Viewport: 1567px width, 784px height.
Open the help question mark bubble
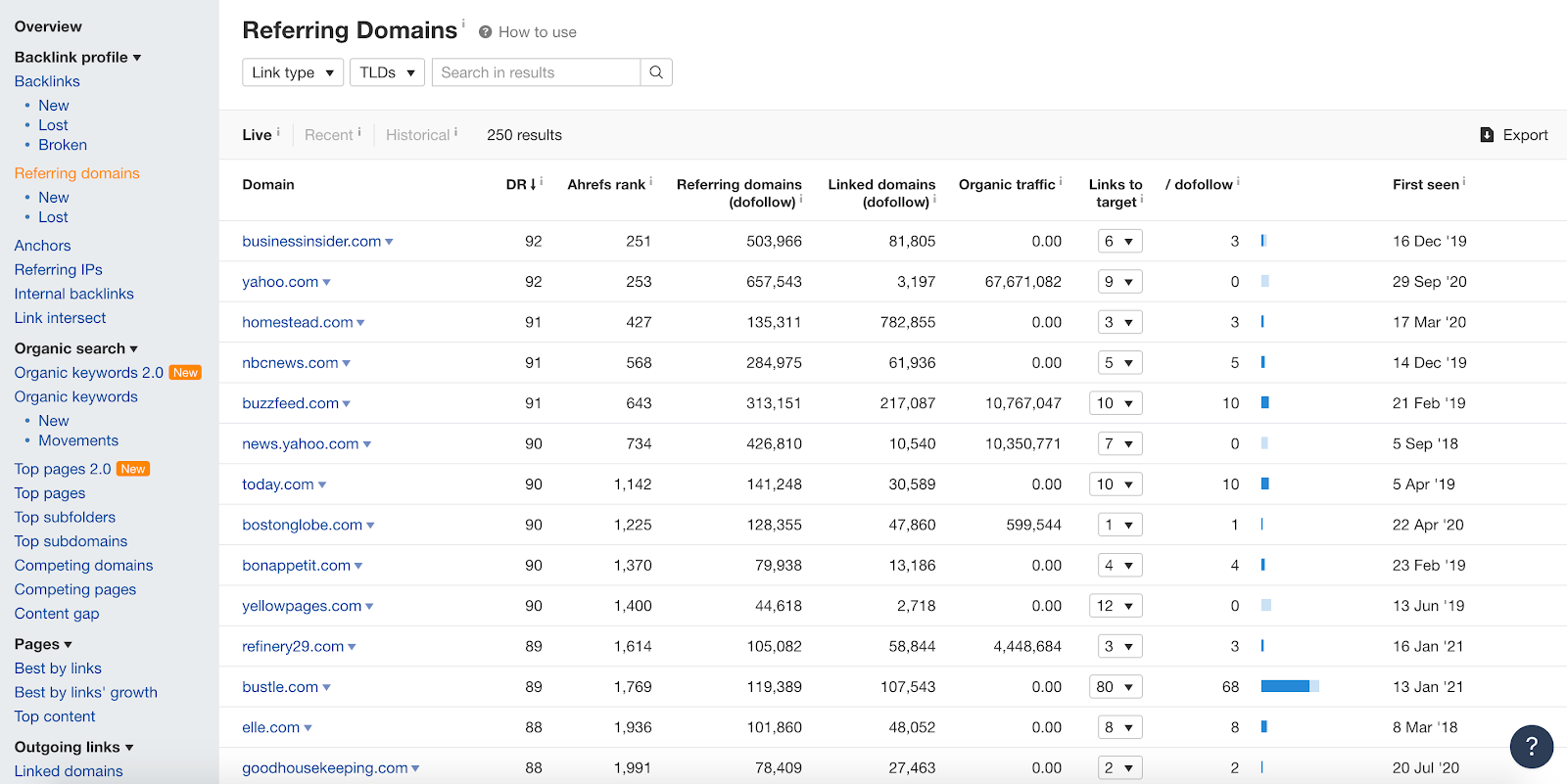[x=1532, y=747]
